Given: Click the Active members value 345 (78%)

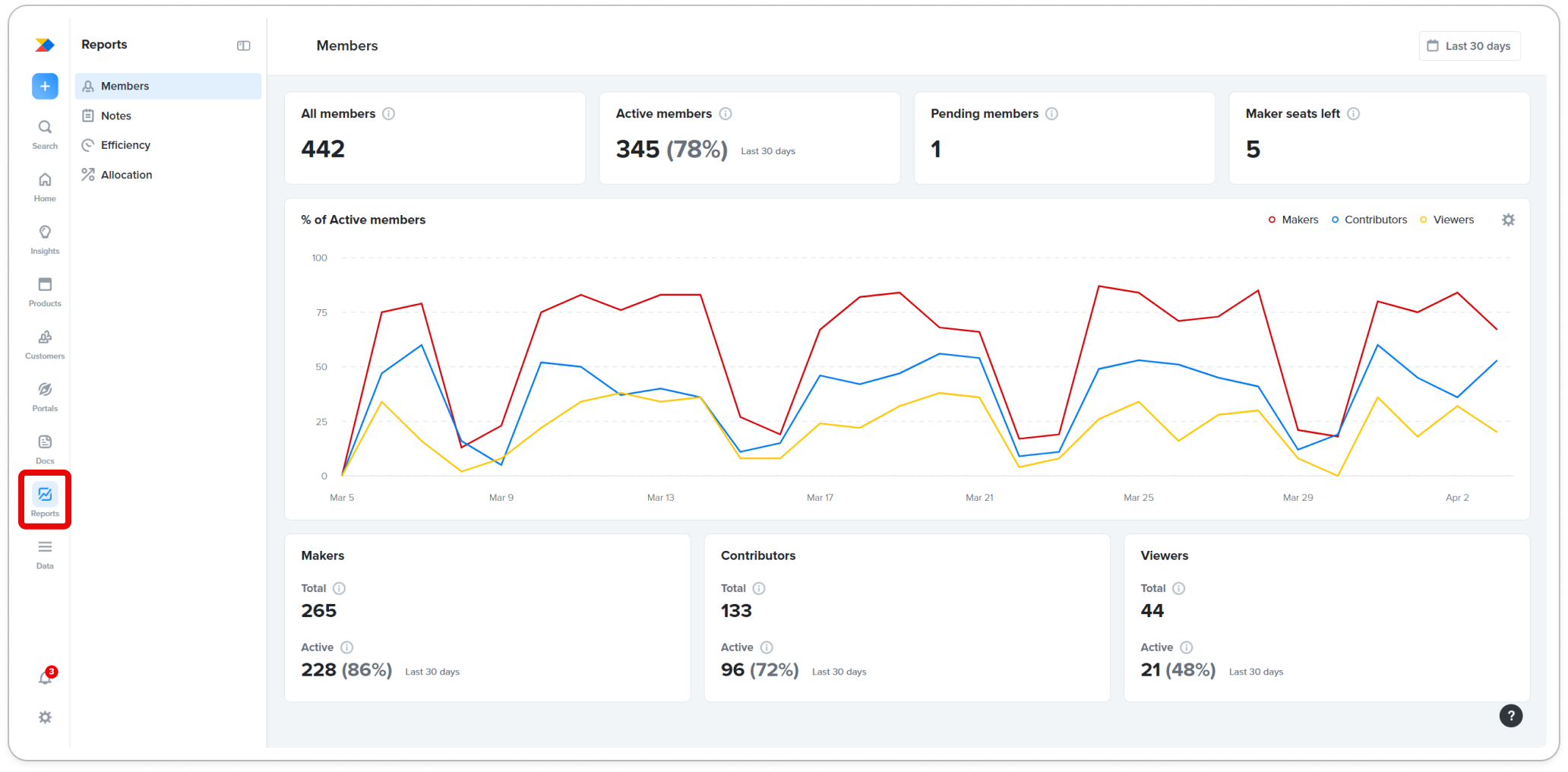Looking at the screenshot, I should [672, 149].
